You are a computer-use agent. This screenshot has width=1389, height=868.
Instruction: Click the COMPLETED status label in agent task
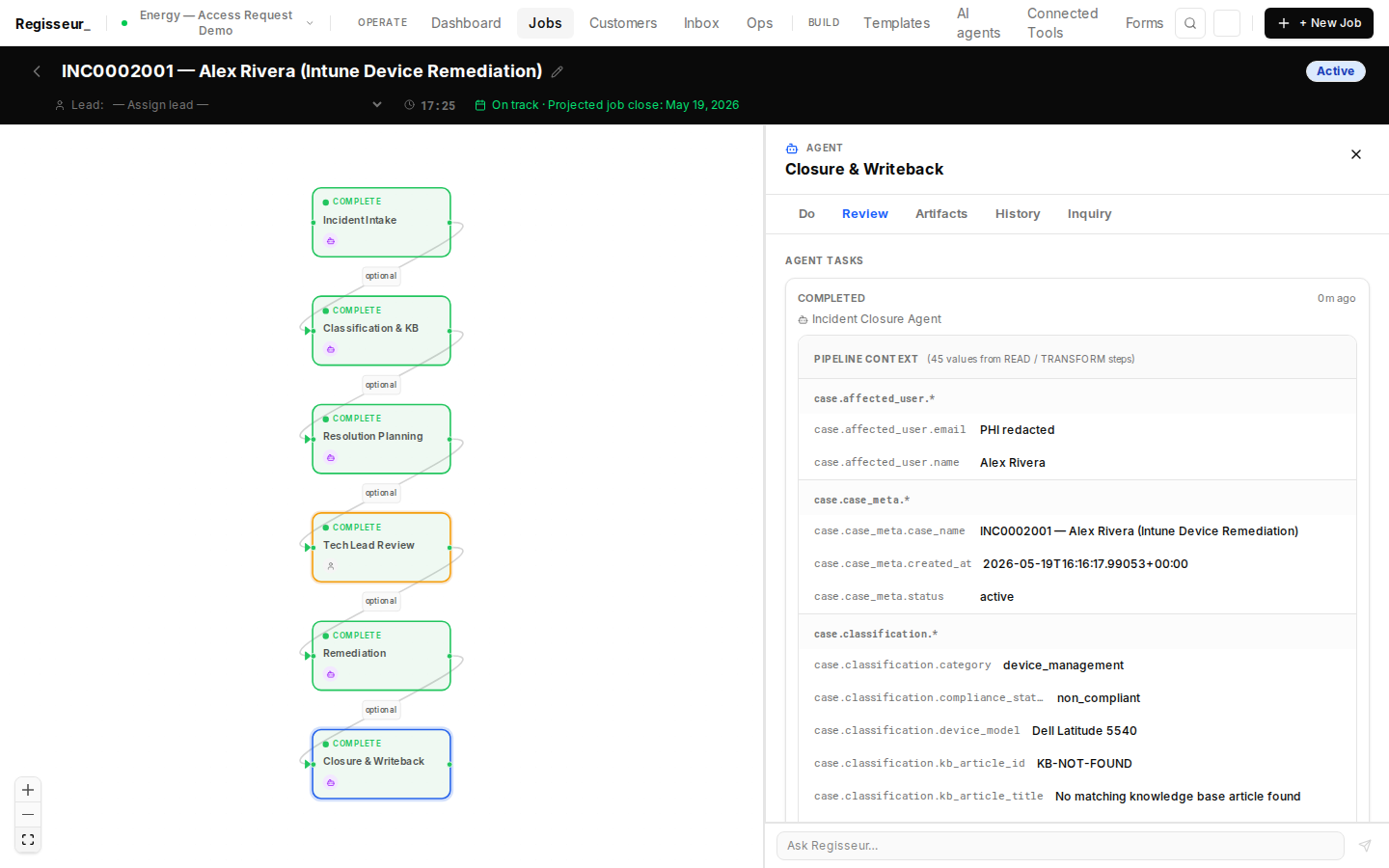[x=831, y=299]
